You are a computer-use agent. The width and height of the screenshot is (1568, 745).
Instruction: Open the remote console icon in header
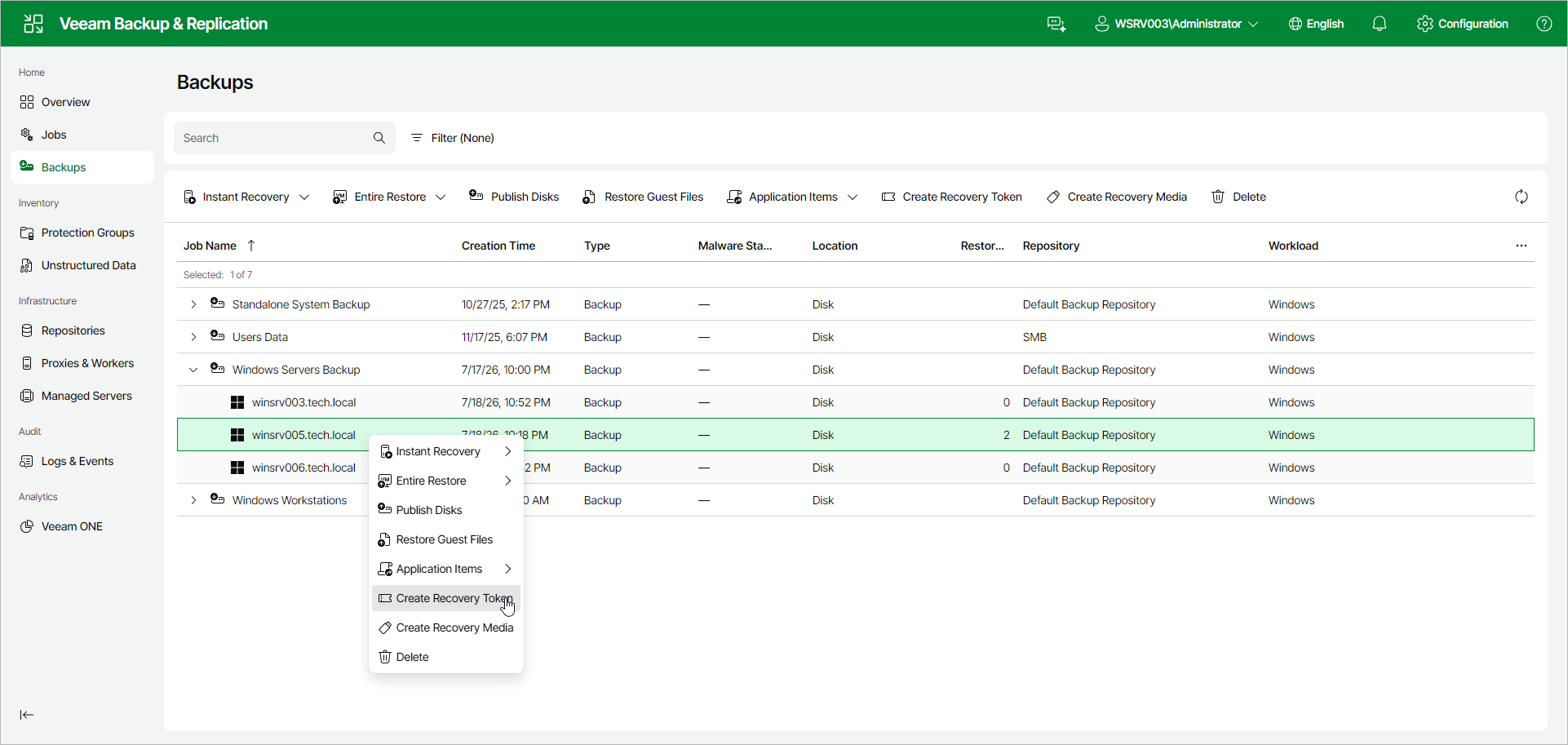click(1056, 24)
